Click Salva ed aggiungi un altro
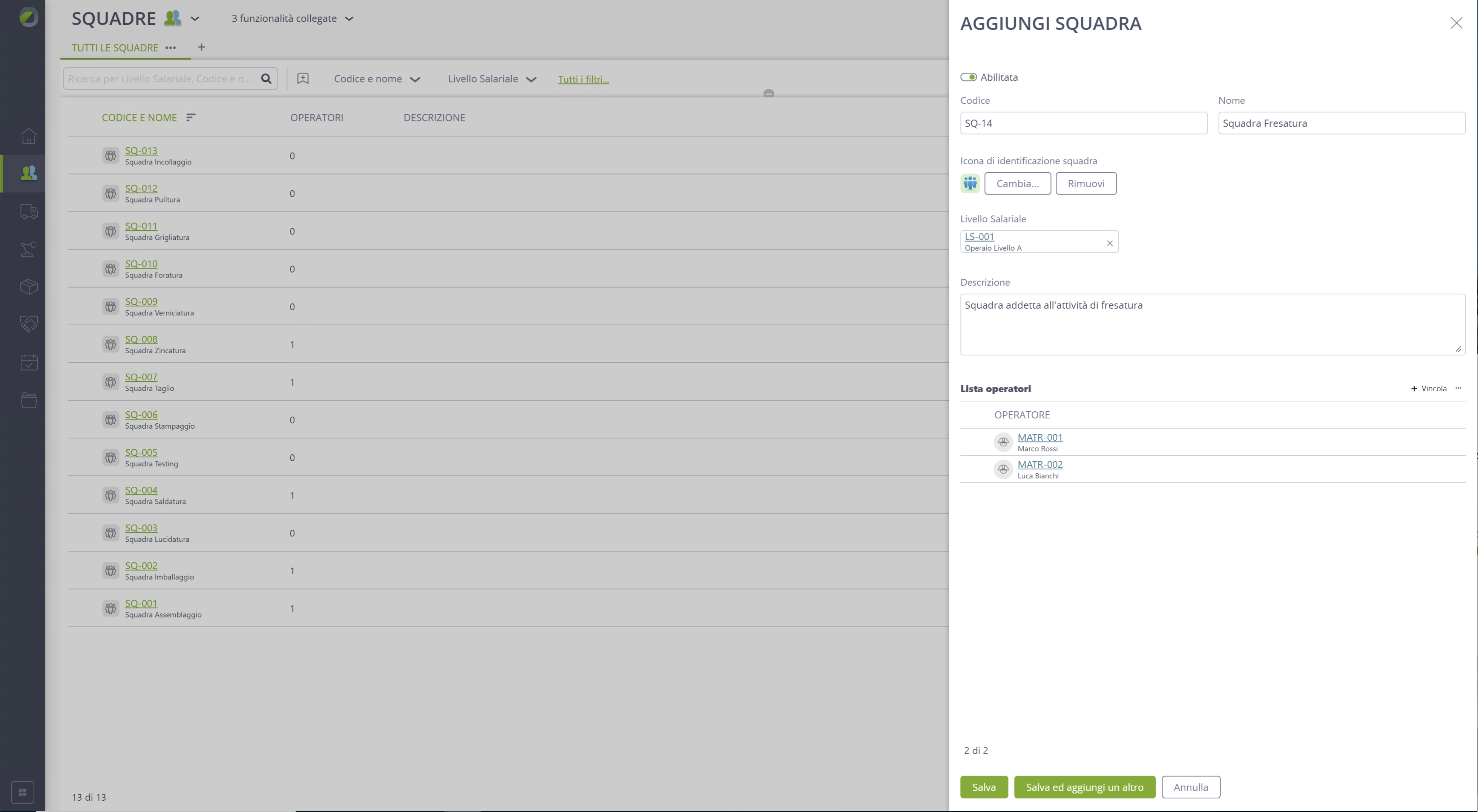The height and width of the screenshot is (812, 1478). point(1084,787)
